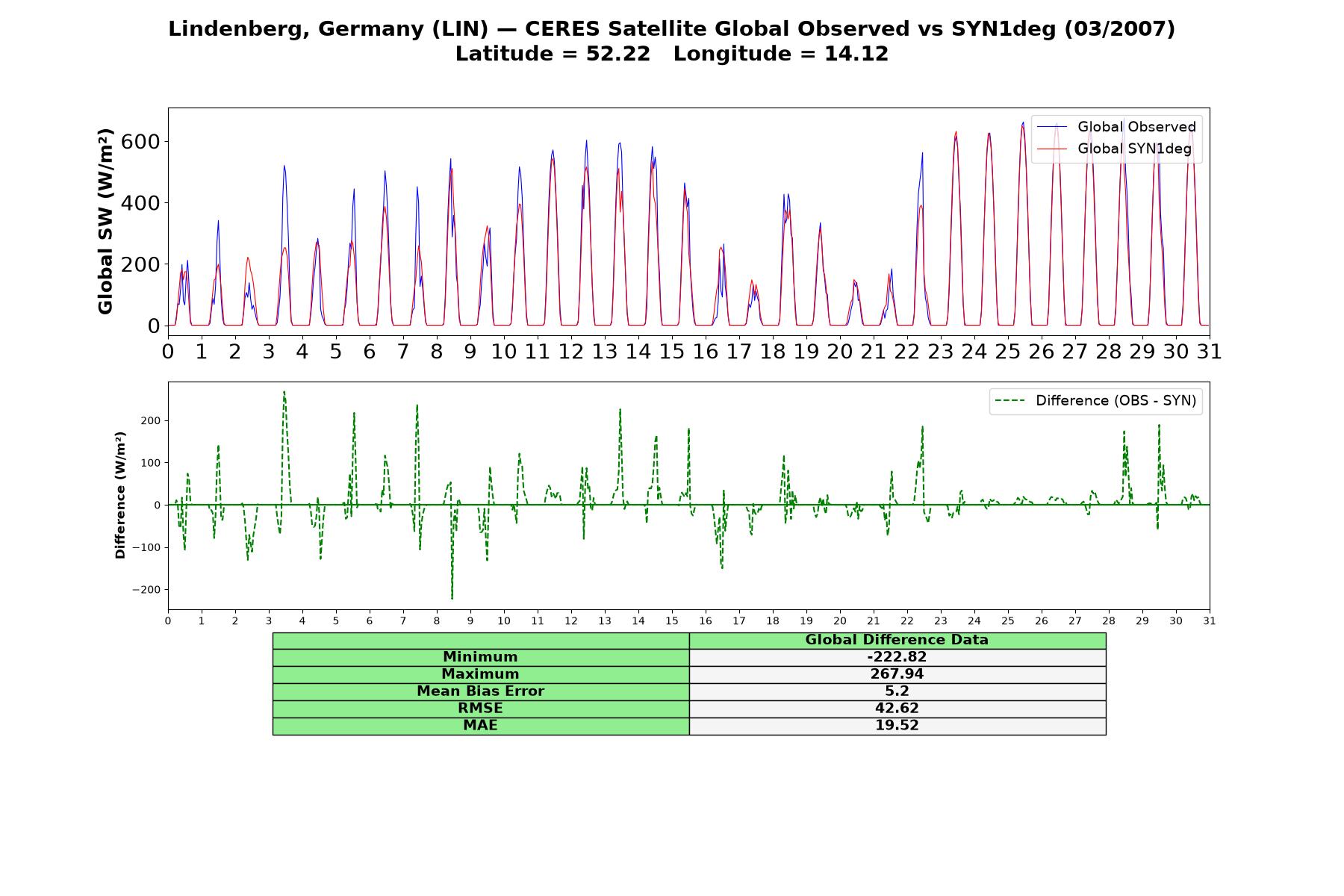The height and width of the screenshot is (896, 1344).
Task: Click the Maximum value 267.94 cell
Action: coord(897,674)
